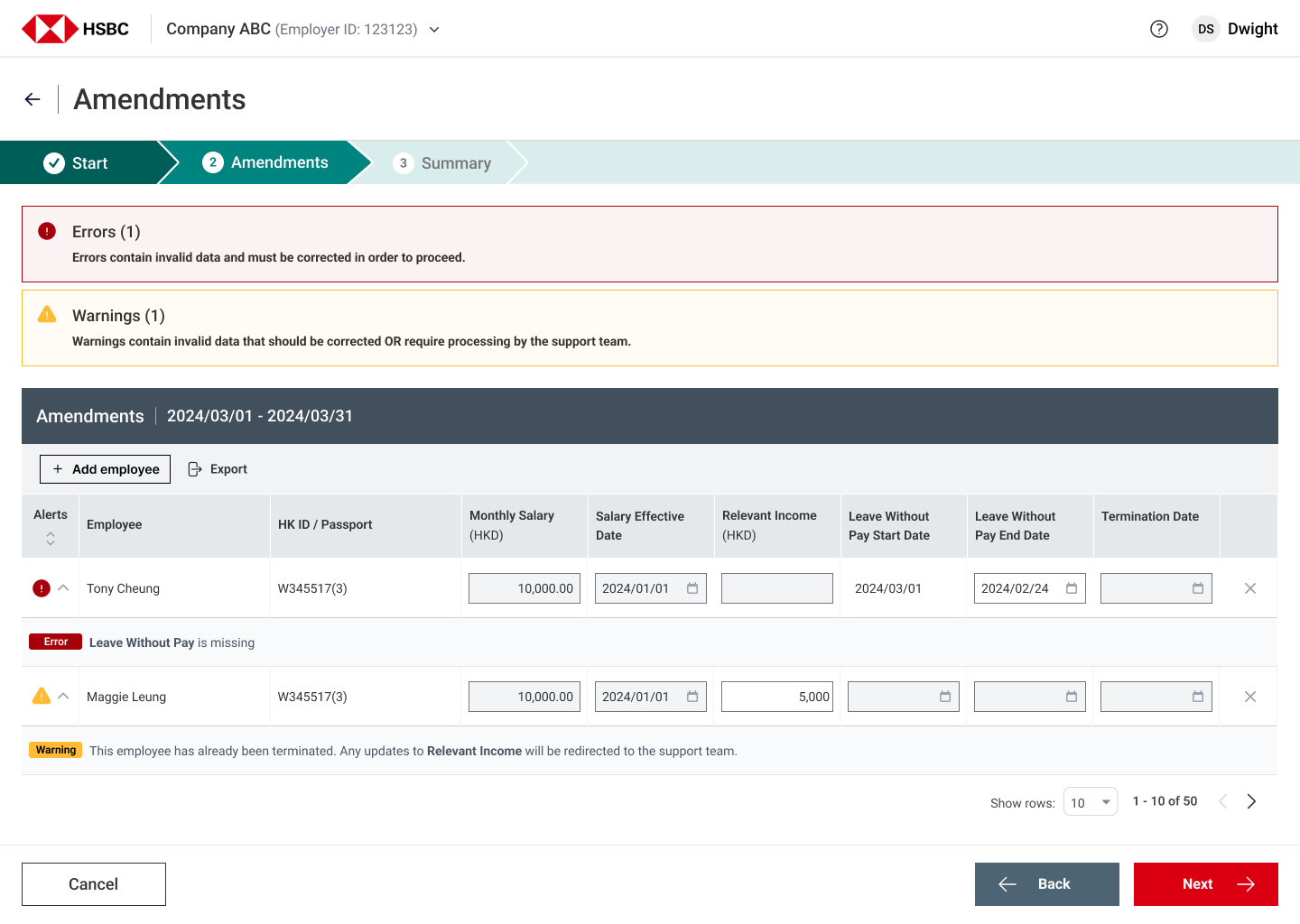Click Add employee button
Screen dimensions: 1300x924
pos(105,469)
